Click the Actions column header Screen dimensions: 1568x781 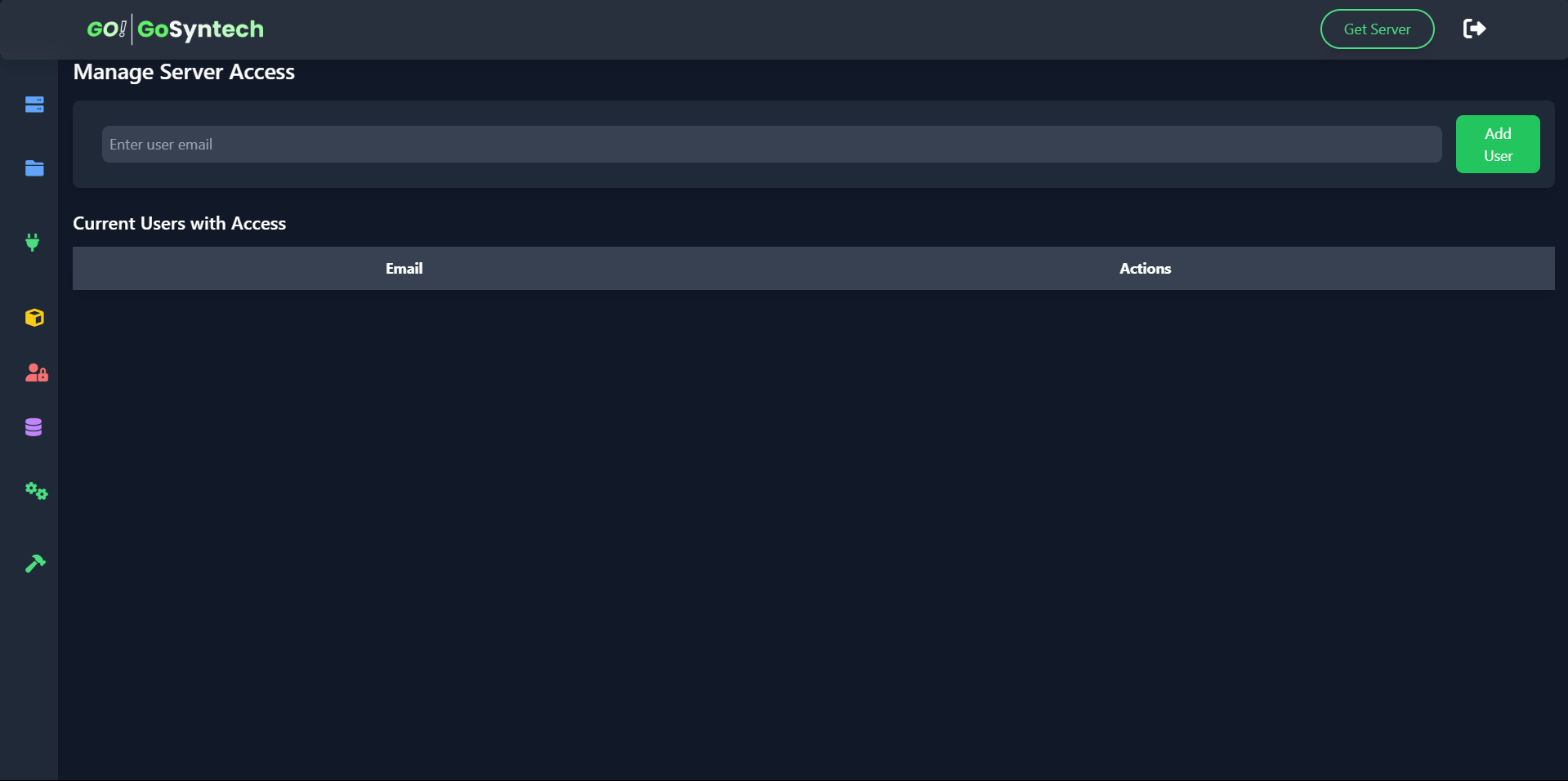tap(1145, 269)
